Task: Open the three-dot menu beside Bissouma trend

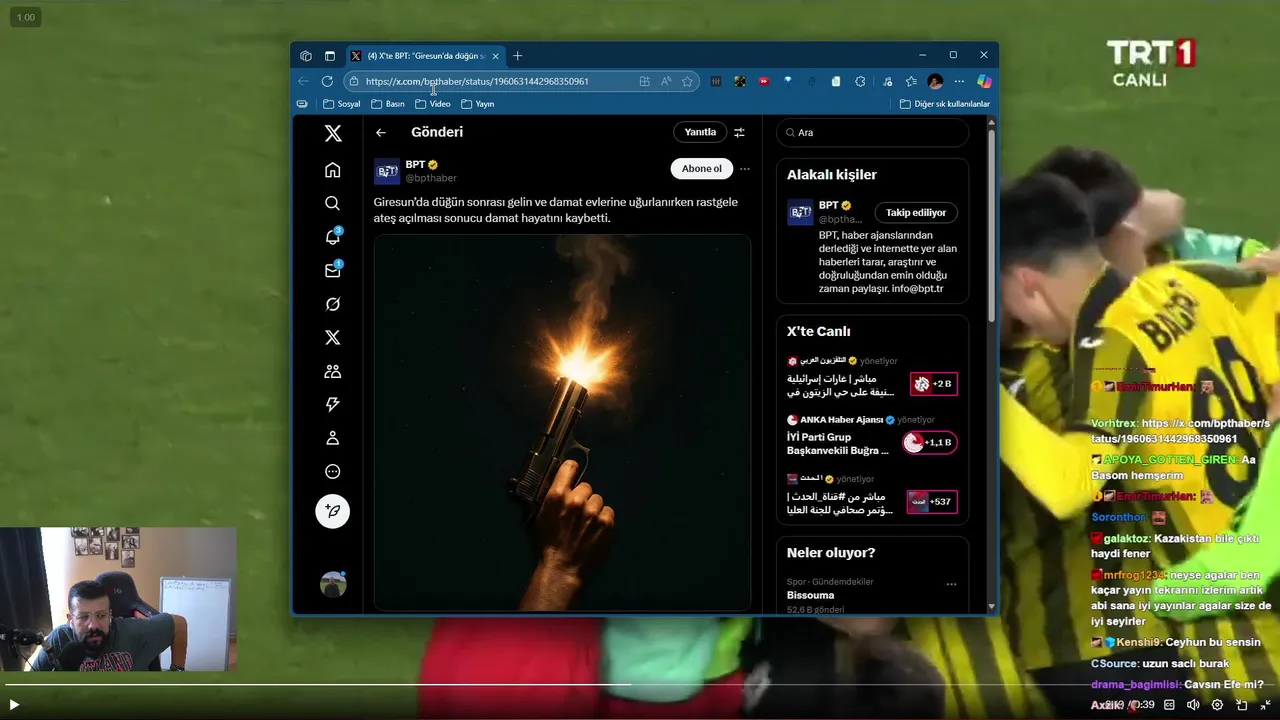Action: tap(951, 584)
